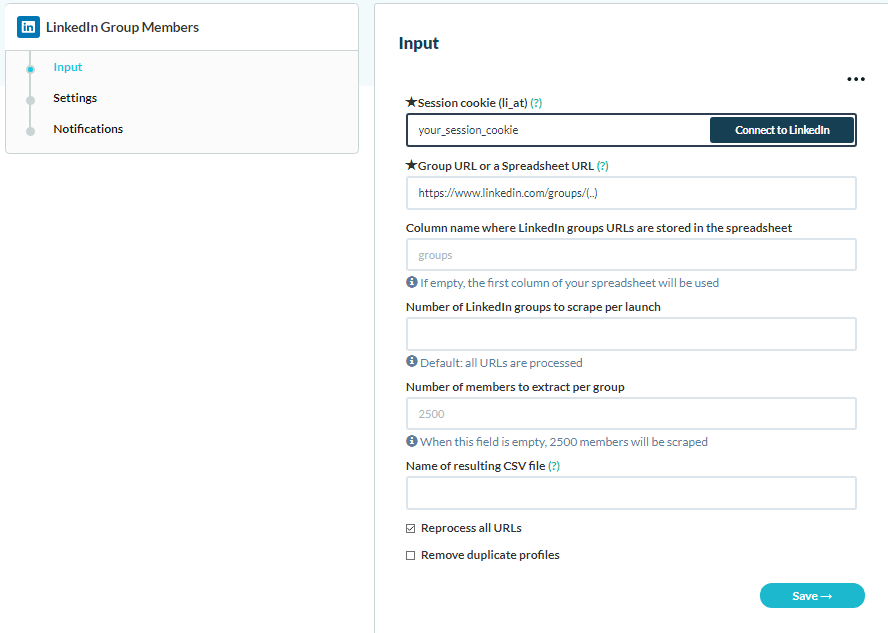The height and width of the screenshot is (633, 888).
Task: Click the LinkedIn logo icon
Action: tap(28, 27)
